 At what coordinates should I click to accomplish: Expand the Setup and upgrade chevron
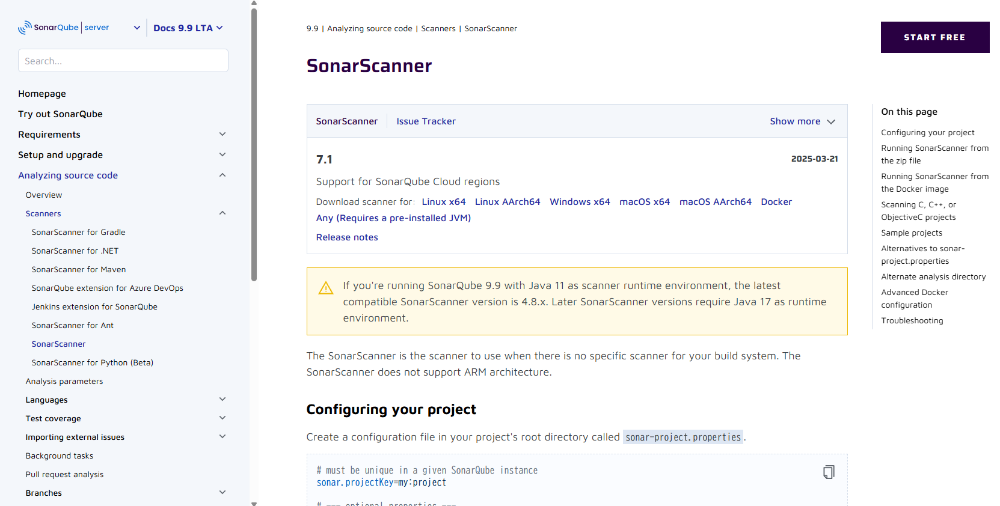coord(223,154)
